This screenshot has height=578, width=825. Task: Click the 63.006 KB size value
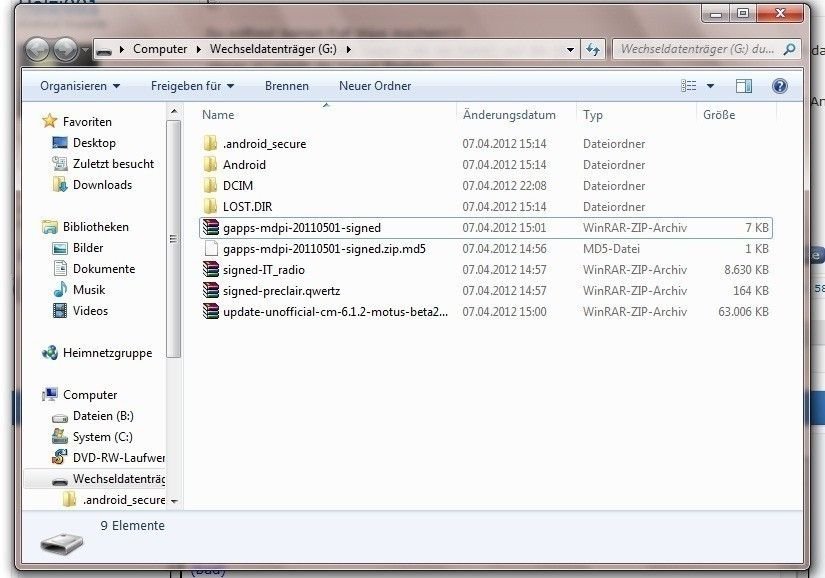click(x=743, y=312)
